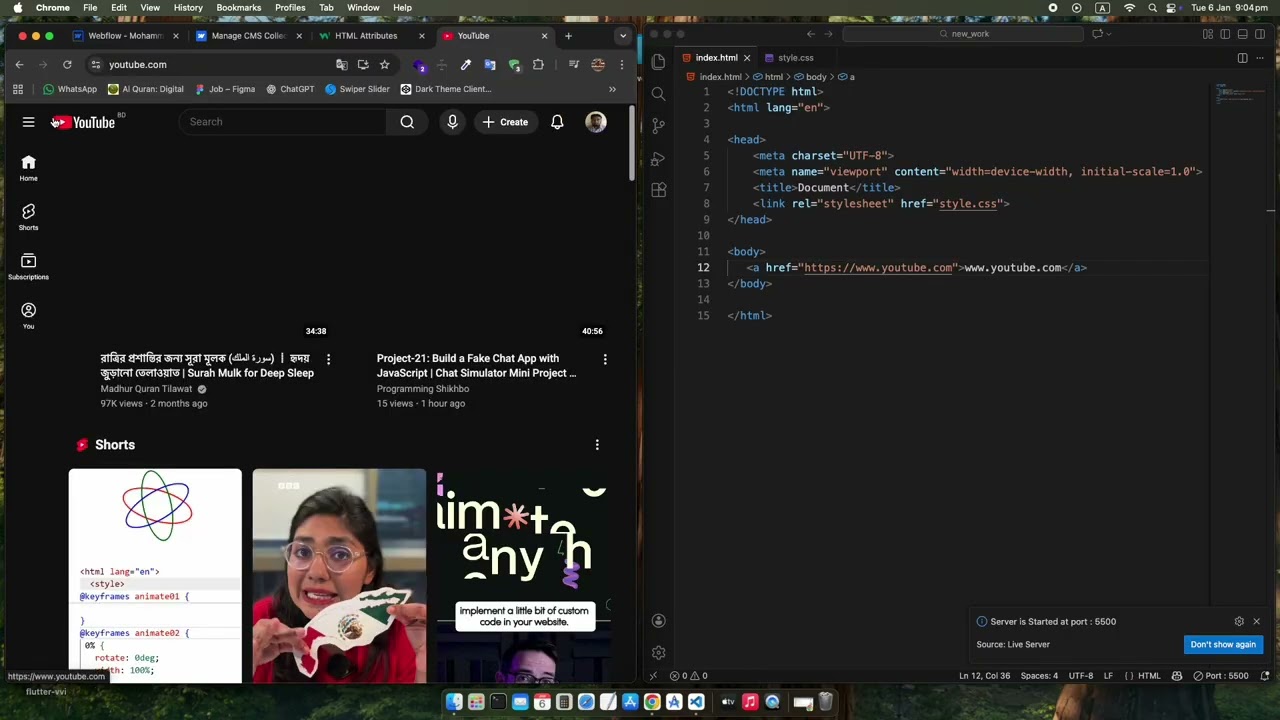This screenshot has height=720, width=1280.
Task: Click the new_work command center search box
Action: pyautogui.click(x=963, y=34)
